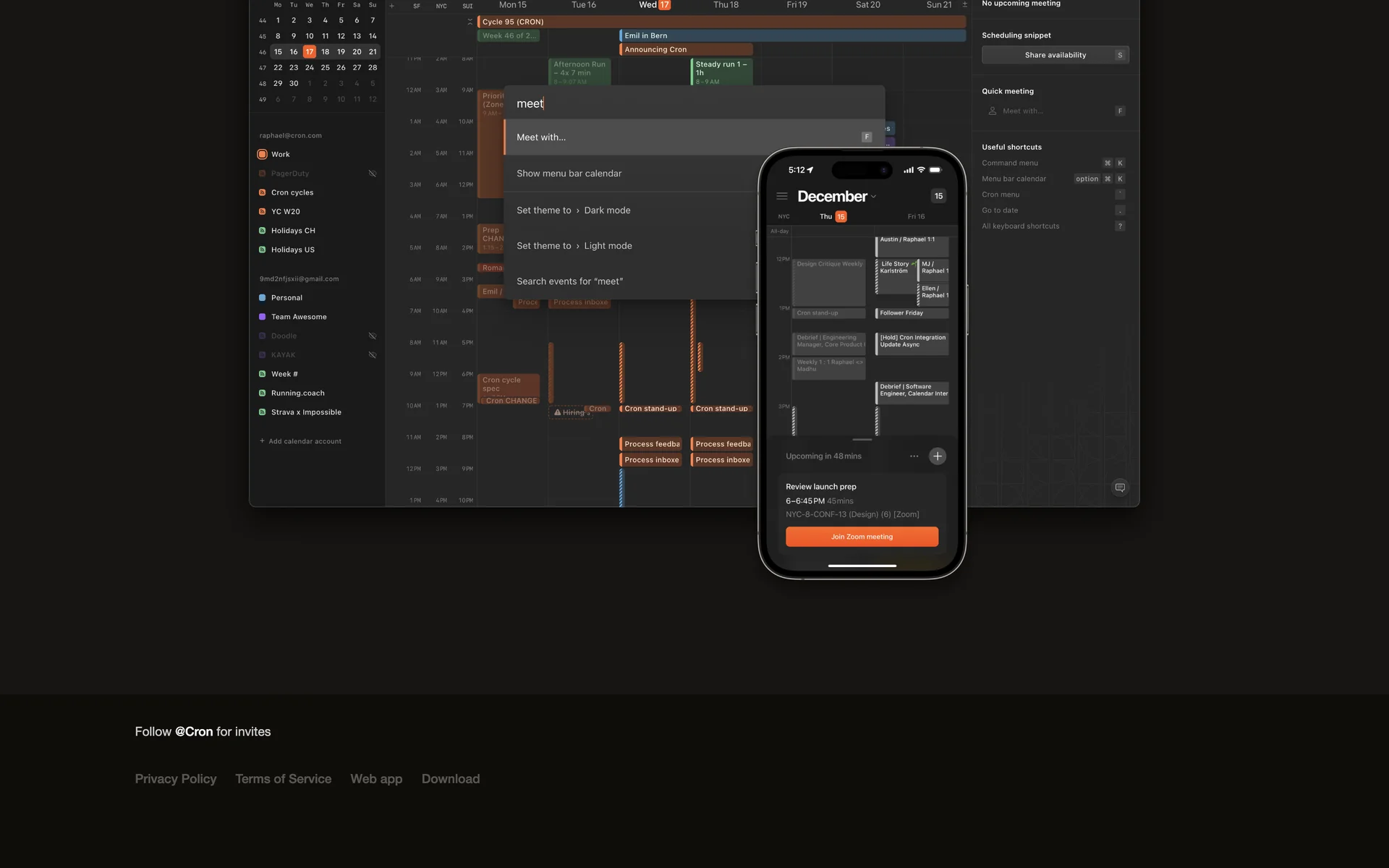Click the Share availability button
Screen dimensions: 1389x868
click(x=1055, y=55)
